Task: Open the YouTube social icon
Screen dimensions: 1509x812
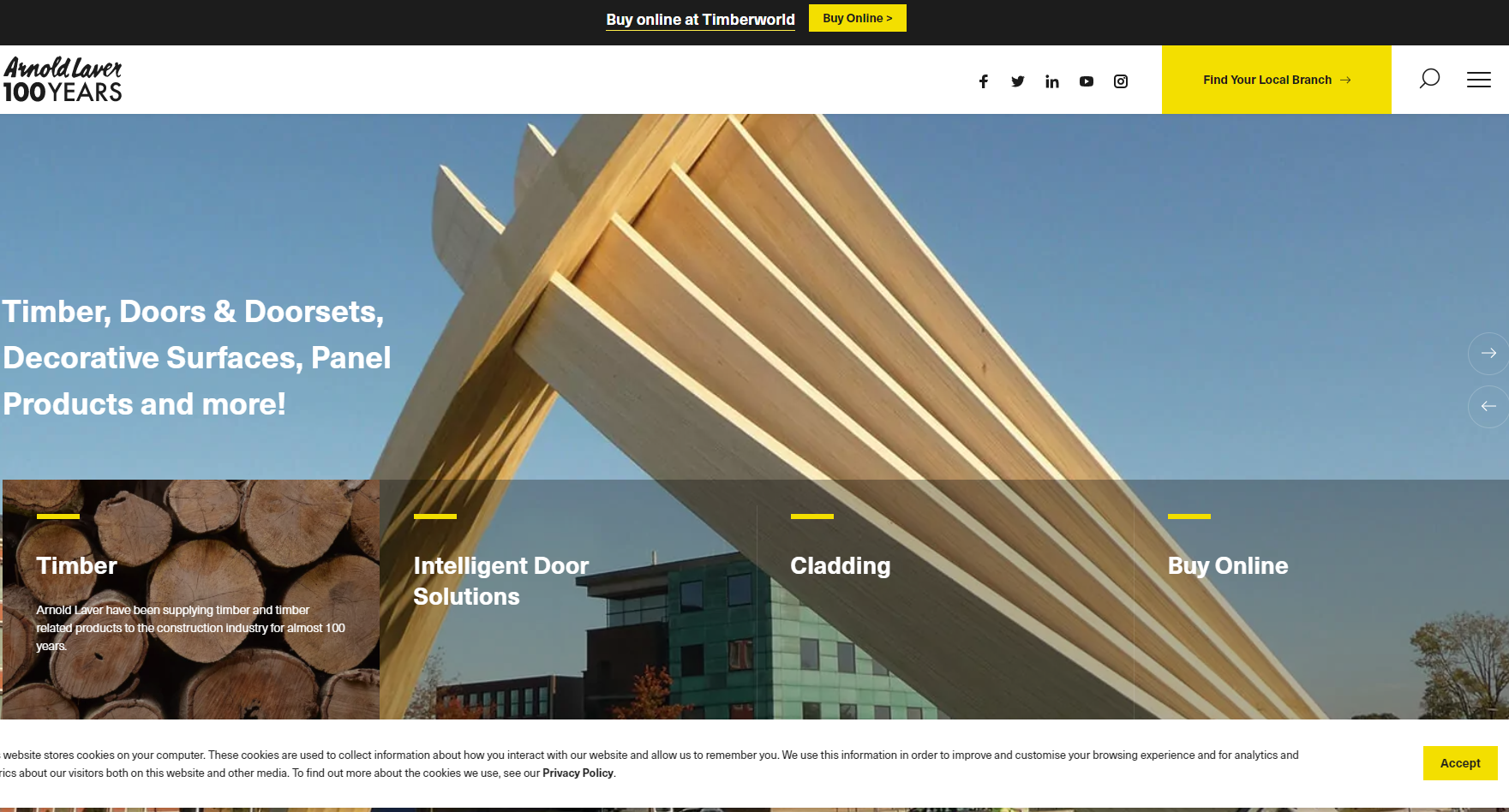Action: pos(1087,81)
